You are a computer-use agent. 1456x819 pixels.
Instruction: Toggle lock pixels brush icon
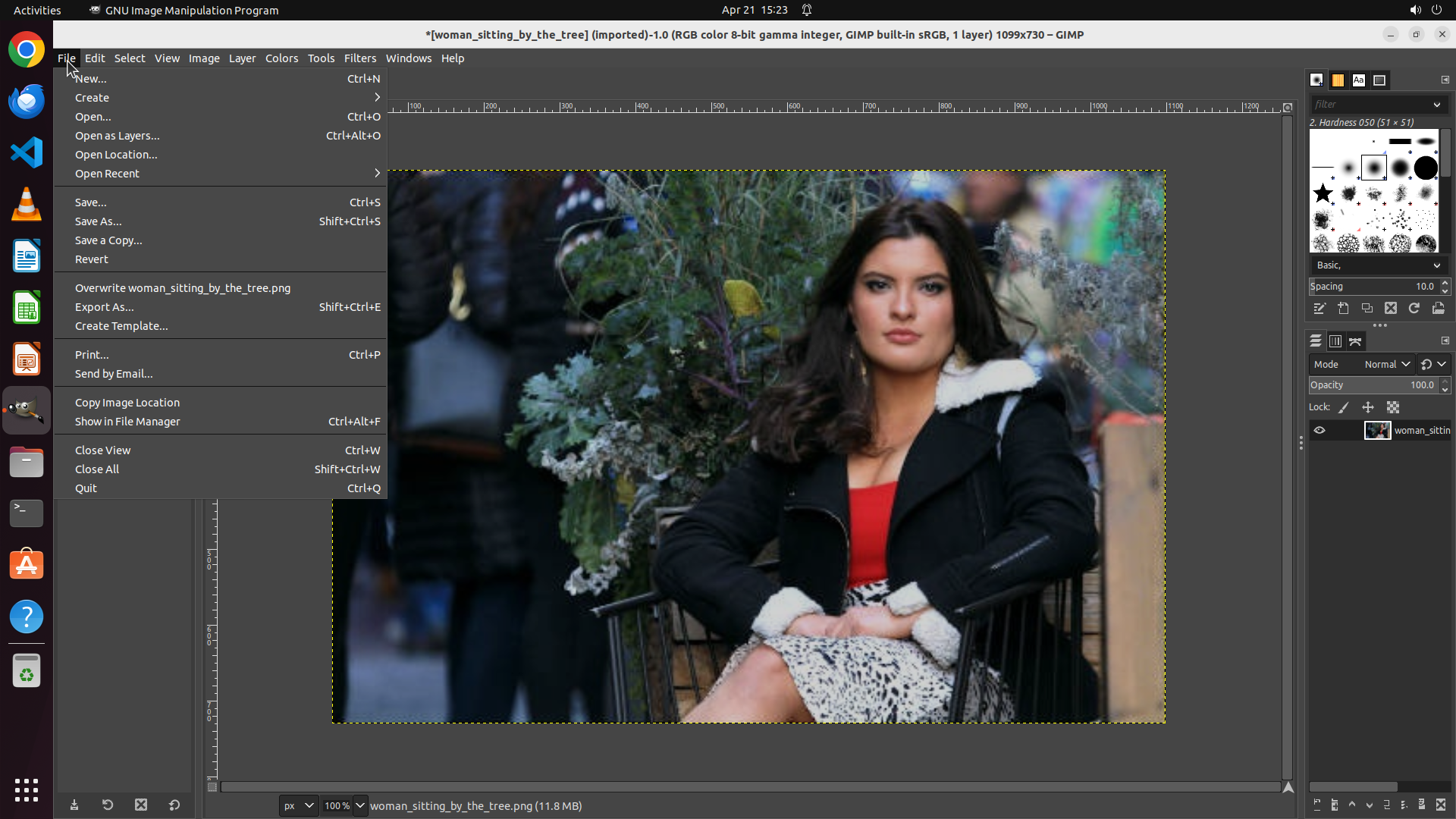click(x=1344, y=408)
